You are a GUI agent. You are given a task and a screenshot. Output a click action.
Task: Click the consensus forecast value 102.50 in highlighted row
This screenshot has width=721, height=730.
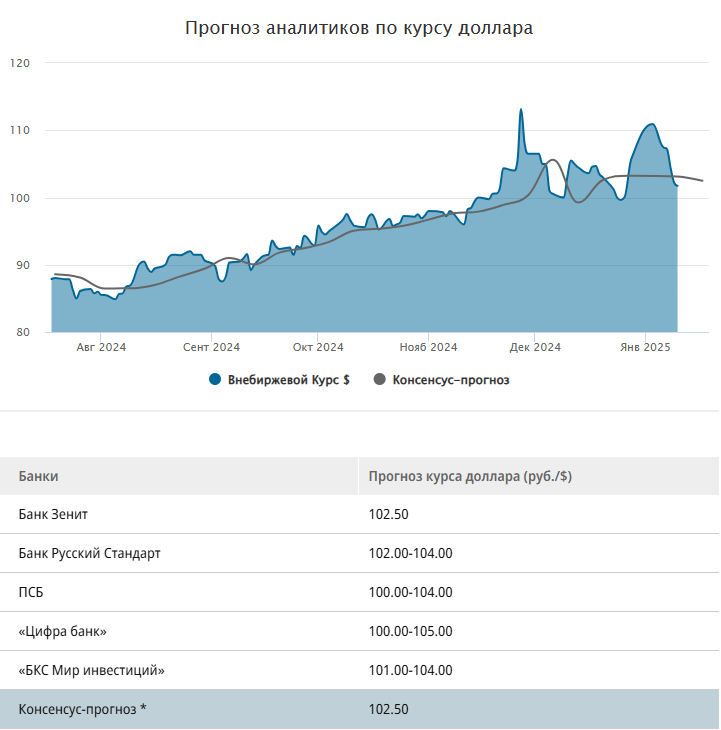coord(389,710)
